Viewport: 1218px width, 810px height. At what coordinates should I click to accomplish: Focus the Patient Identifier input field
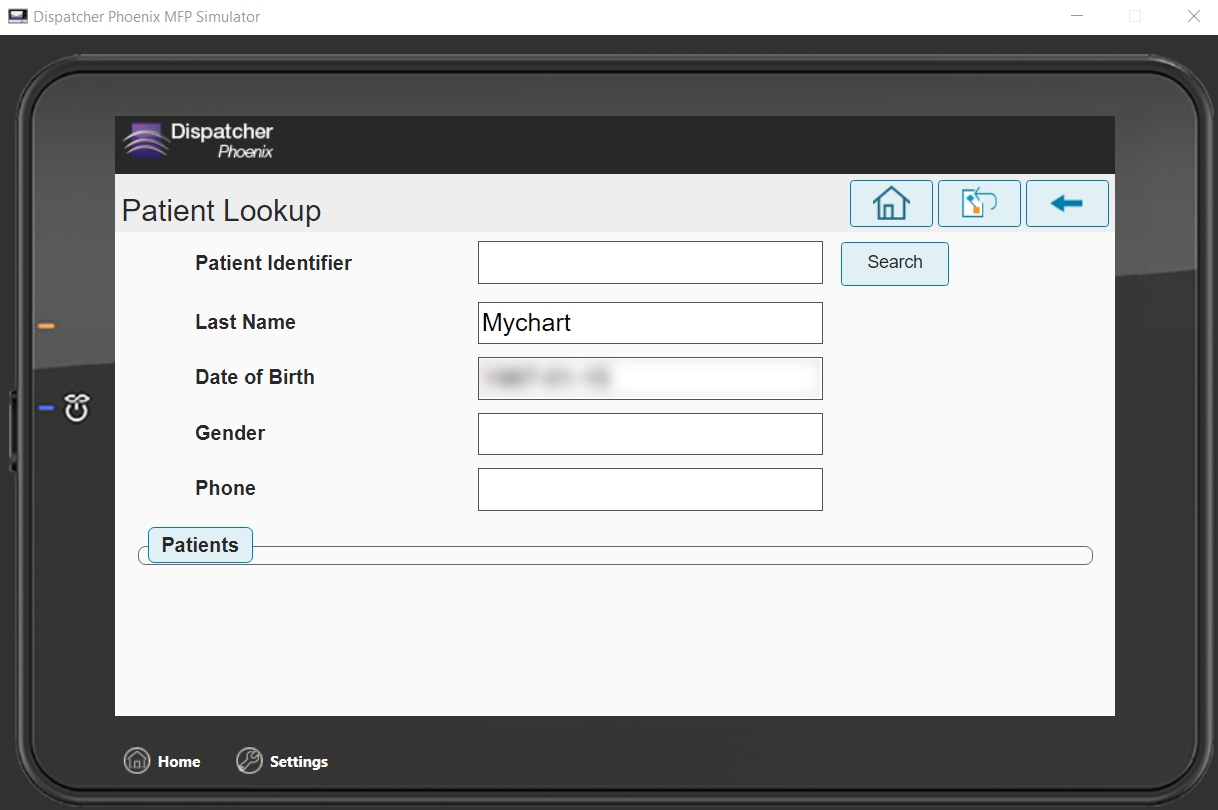click(650, 263)
